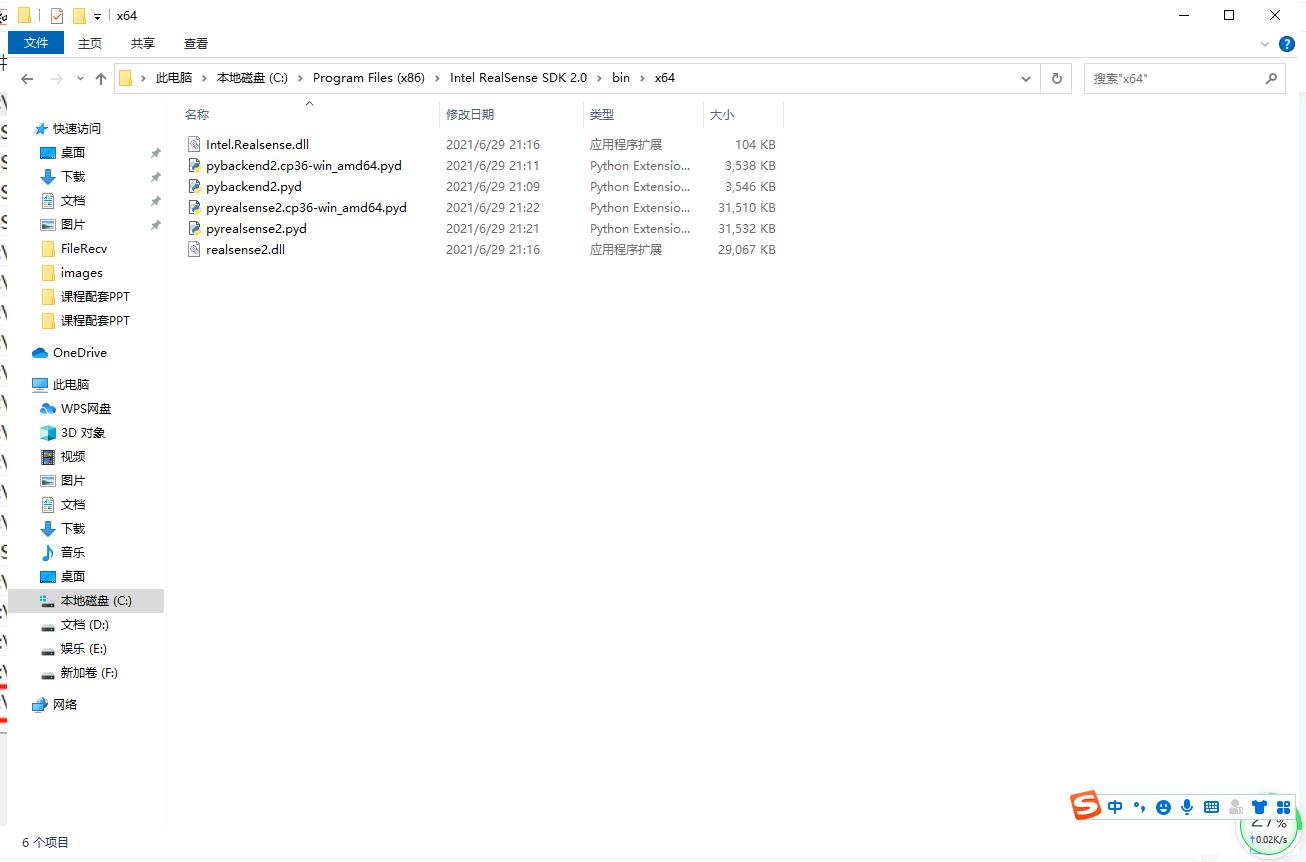Sort files by 修改日期 column
1306x862 pixels.
click(470, 115)
